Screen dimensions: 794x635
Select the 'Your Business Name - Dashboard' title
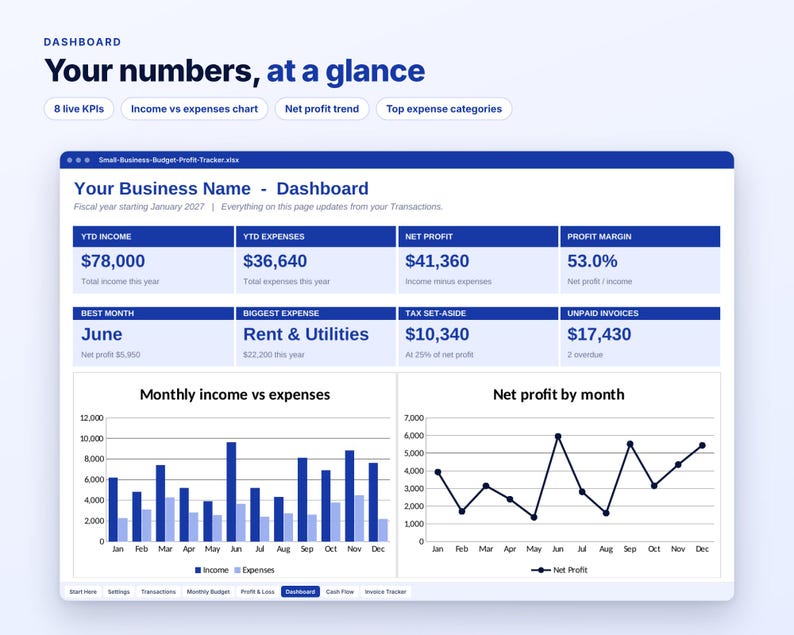(x=221, y=188)
